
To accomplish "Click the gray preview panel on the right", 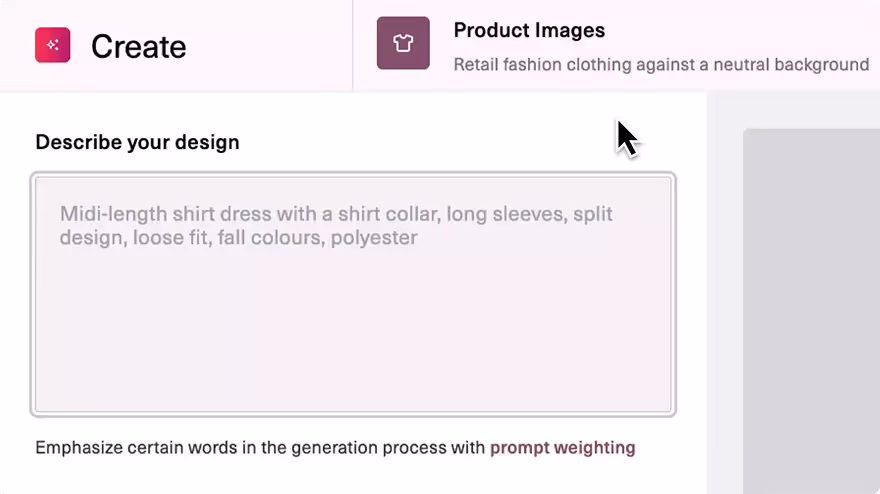I will coord(812,312).
